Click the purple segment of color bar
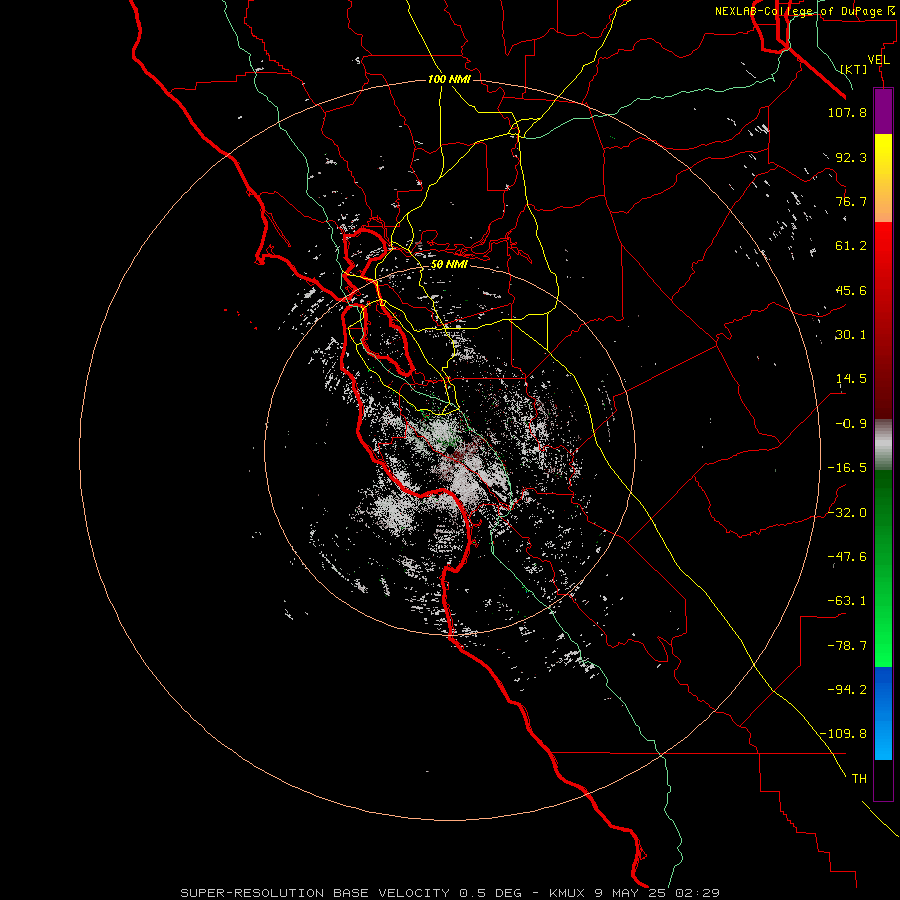The height and width of the screenshot is (900, 900). pyautogui.click(x=883, y=111)
